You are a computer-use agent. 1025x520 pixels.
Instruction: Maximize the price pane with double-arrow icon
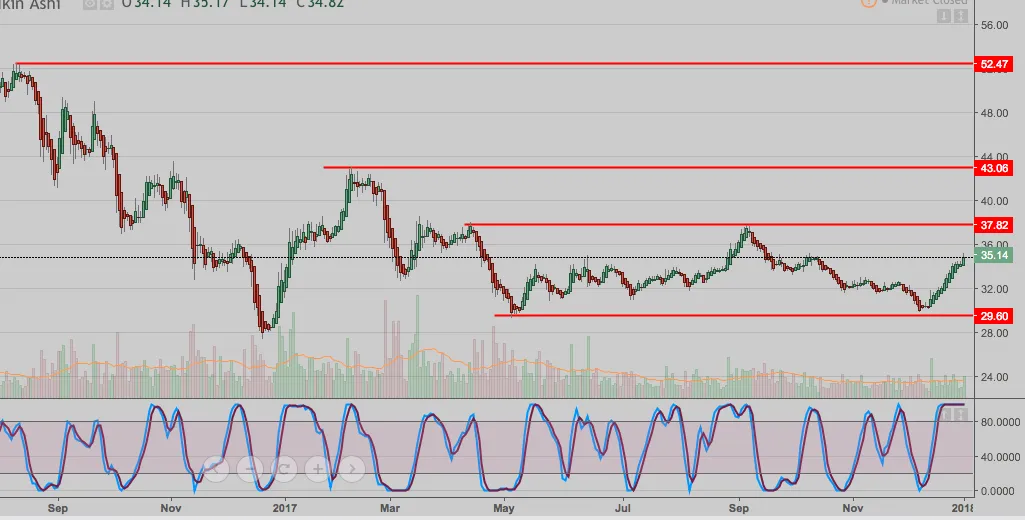(960, 16)
